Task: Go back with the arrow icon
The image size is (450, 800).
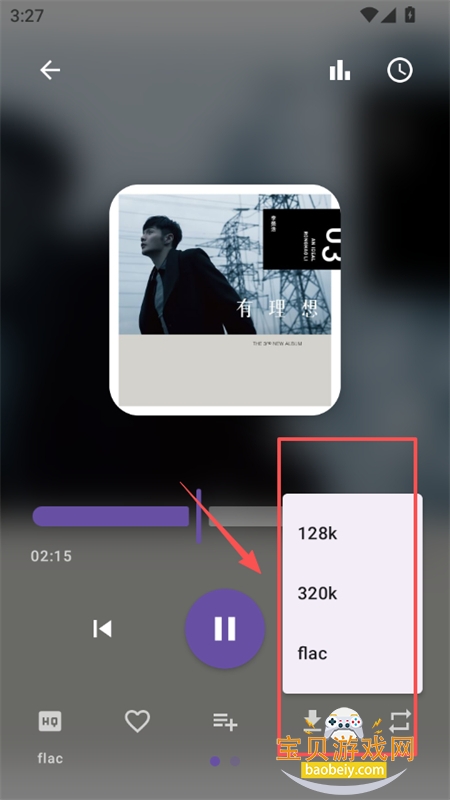Action: 50,70
